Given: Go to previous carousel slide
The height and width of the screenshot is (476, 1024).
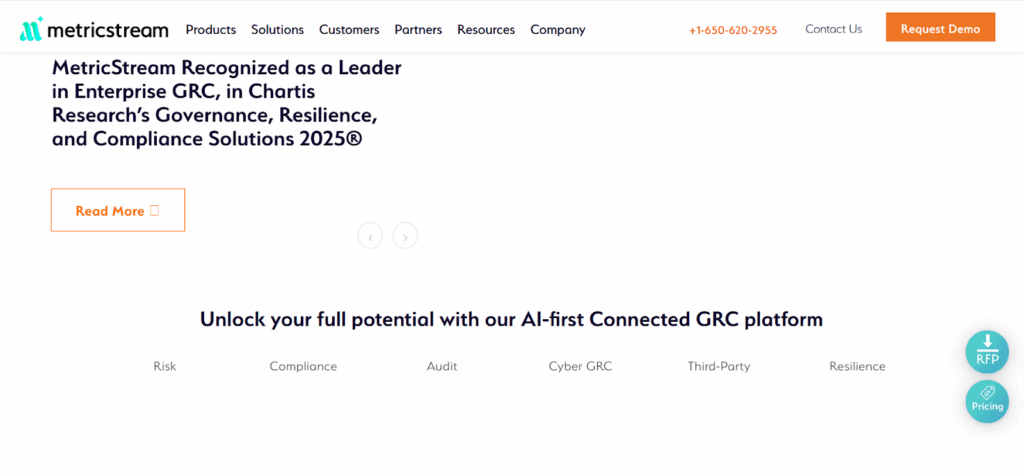Looking at the screenshot, I should pyautogui.click(x=370, y=236).
